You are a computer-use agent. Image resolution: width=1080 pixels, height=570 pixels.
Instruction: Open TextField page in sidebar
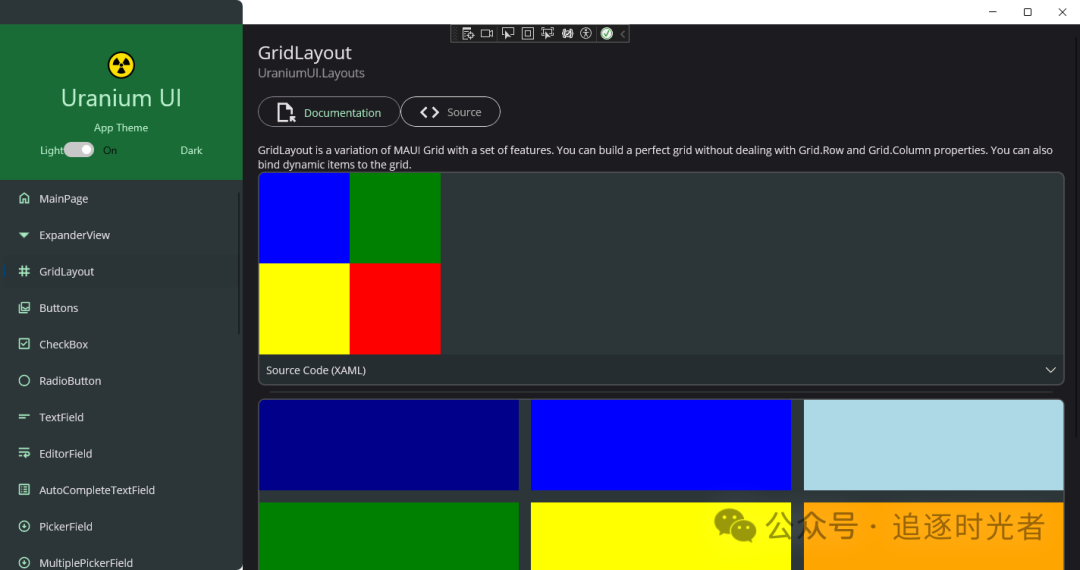[x=121, y=417]
